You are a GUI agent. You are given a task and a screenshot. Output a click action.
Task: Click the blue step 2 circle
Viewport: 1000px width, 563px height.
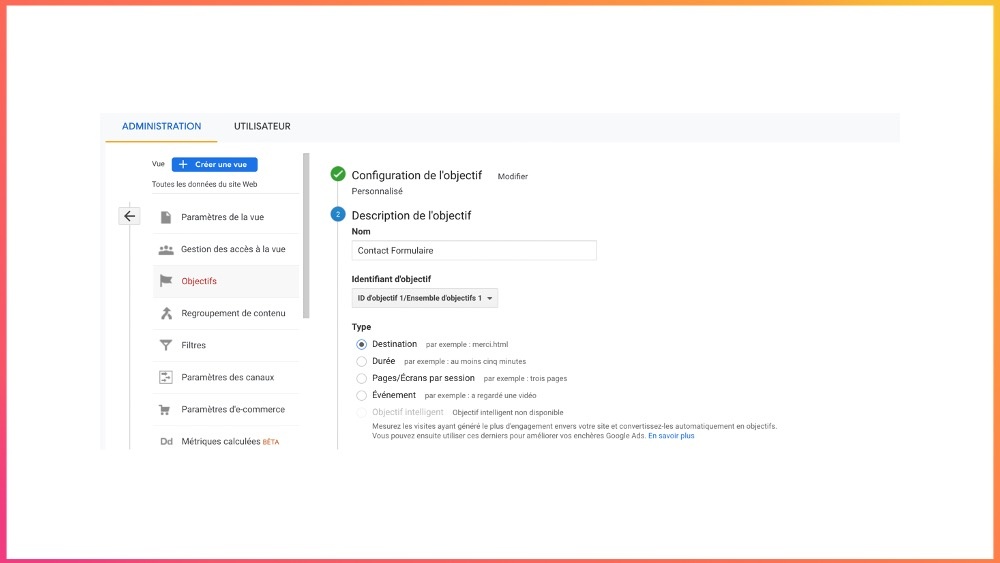coord(338,214)
